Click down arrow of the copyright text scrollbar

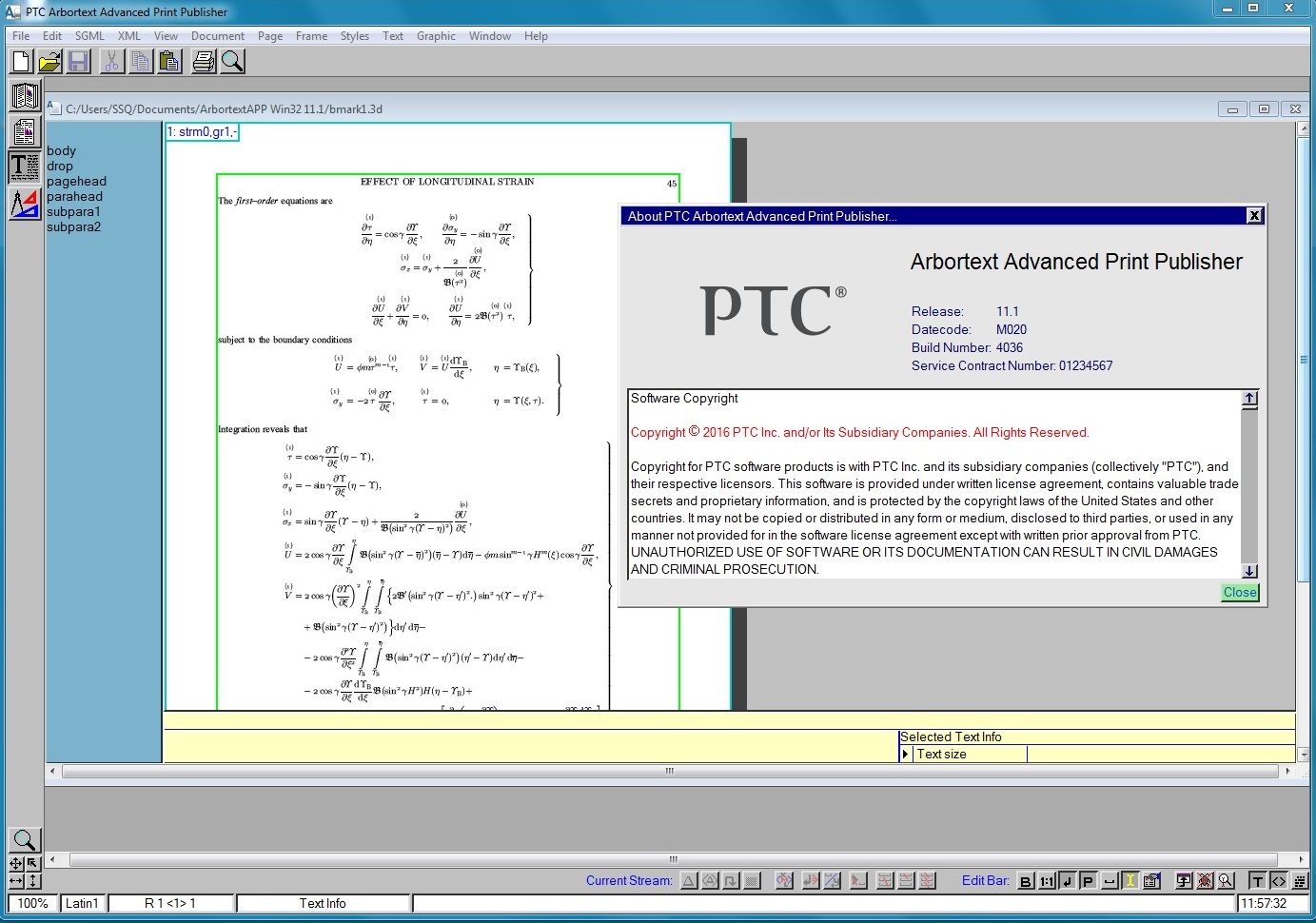click(x=1250, y=571)
